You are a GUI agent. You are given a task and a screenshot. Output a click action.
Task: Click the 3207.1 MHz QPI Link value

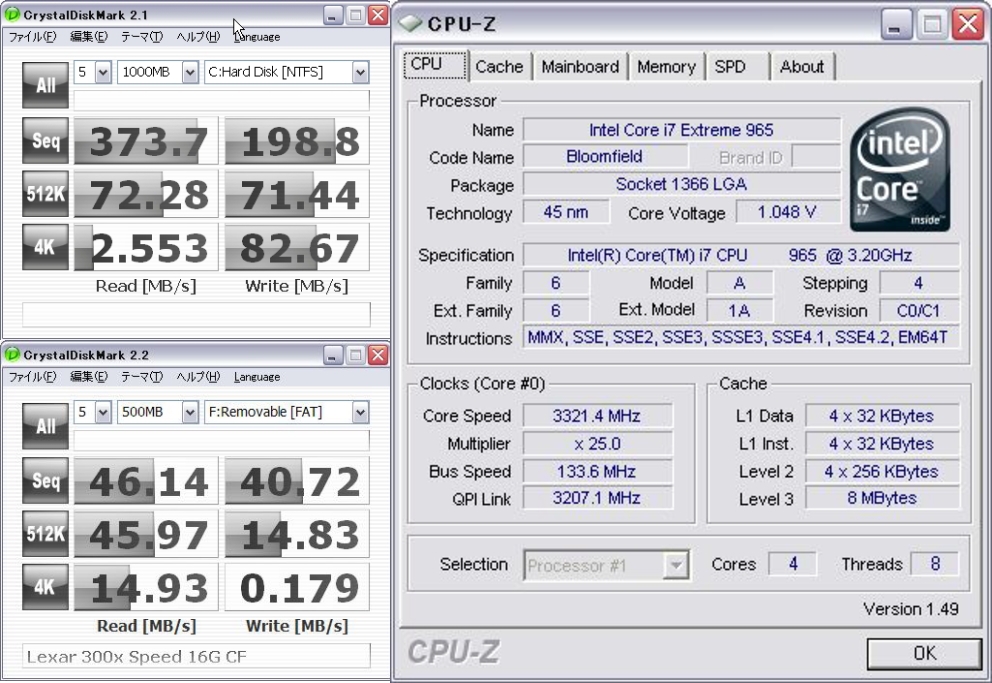pyautogui.click(x=597, y=498)
